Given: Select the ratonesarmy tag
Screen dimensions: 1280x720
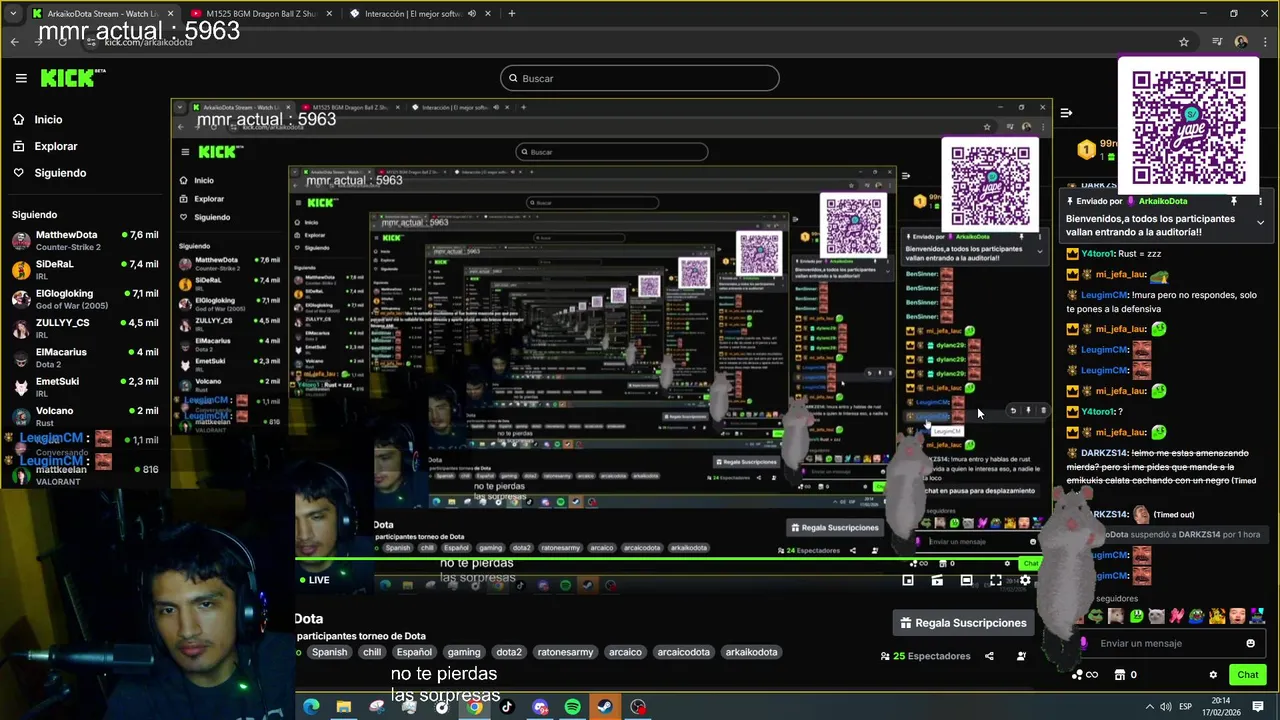Looking at the screenshot, I should click(565, 652).
